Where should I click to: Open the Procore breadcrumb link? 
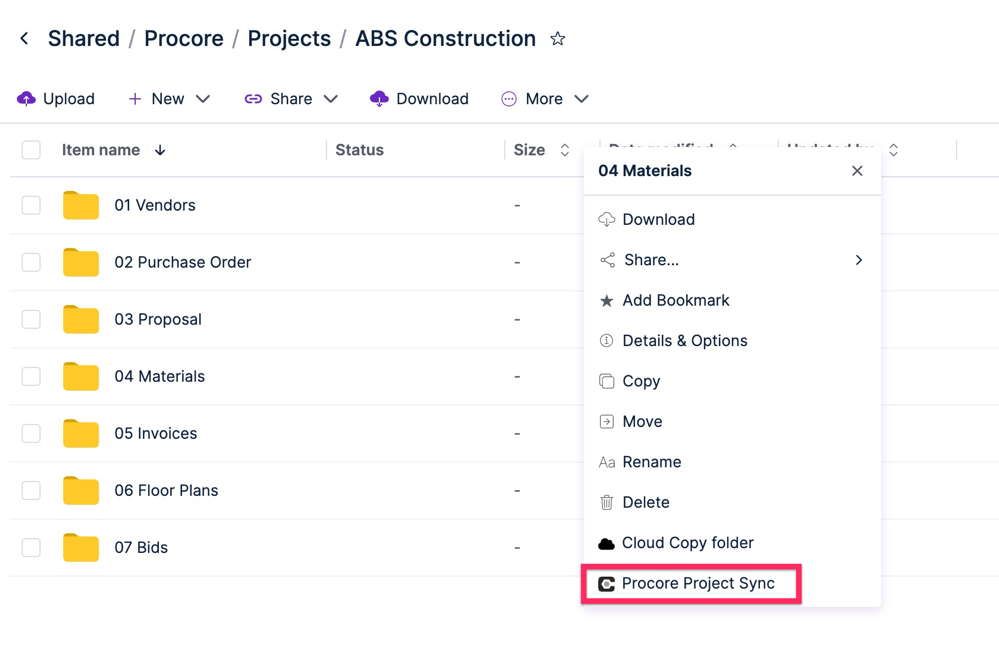183,38
